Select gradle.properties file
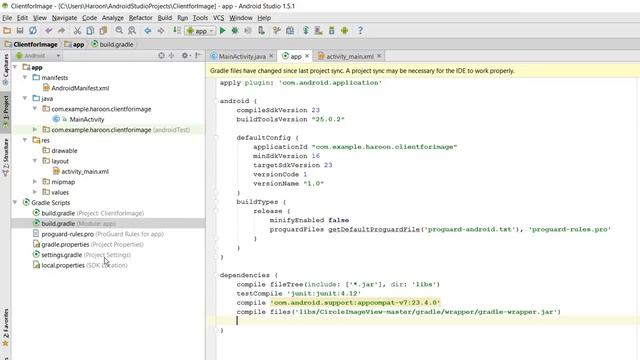This screenshot has height=360, width=640. (x=88, y=244)
